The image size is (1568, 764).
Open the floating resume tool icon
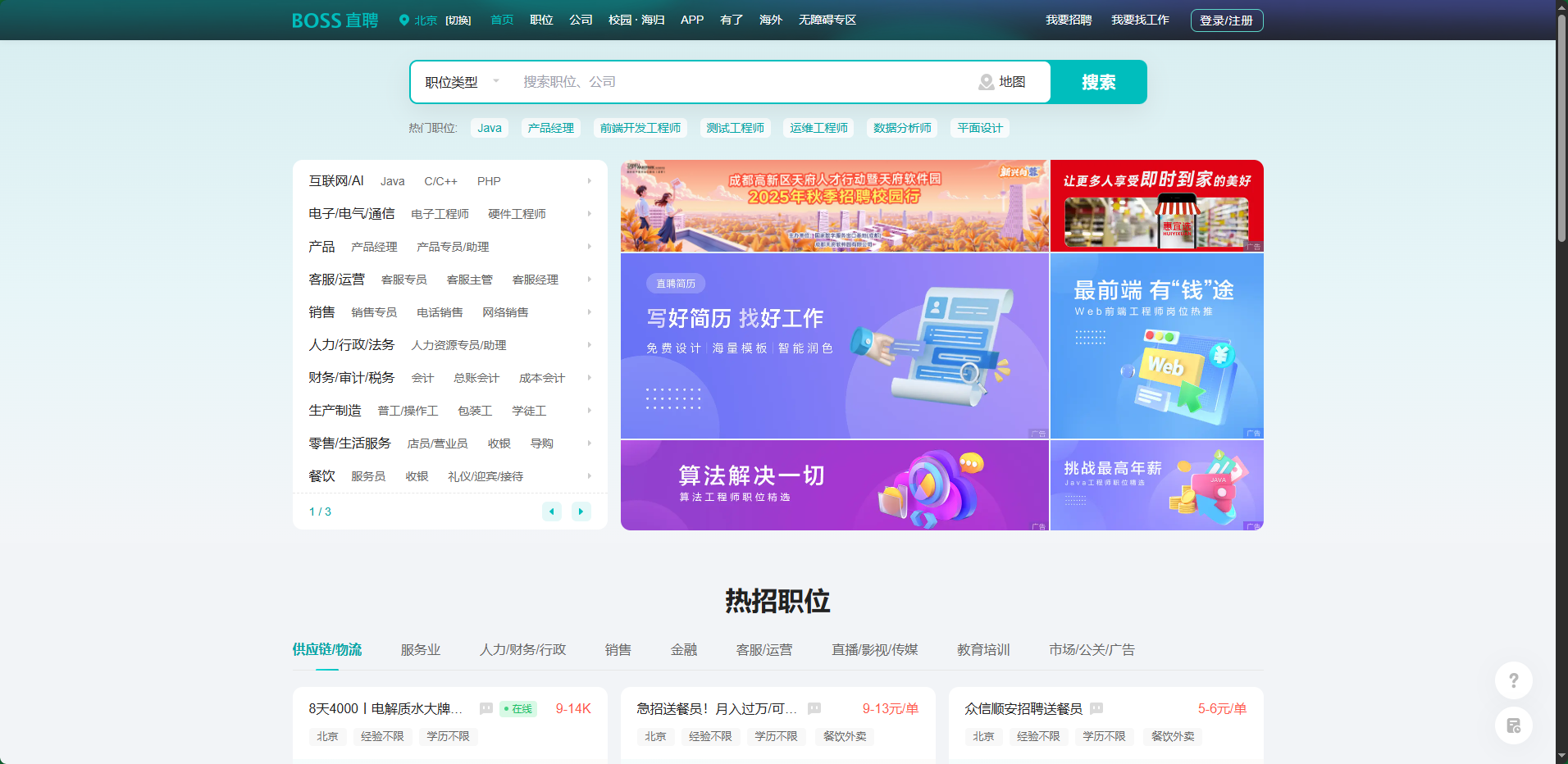[1513, 725]
